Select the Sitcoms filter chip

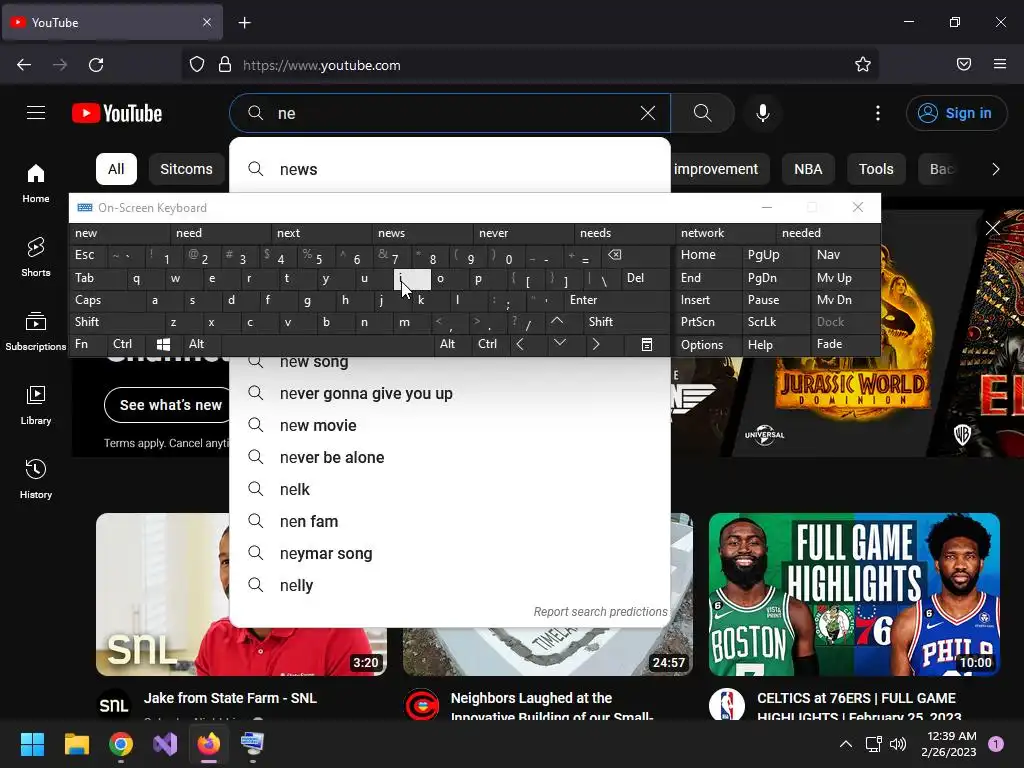coord(186,169)
